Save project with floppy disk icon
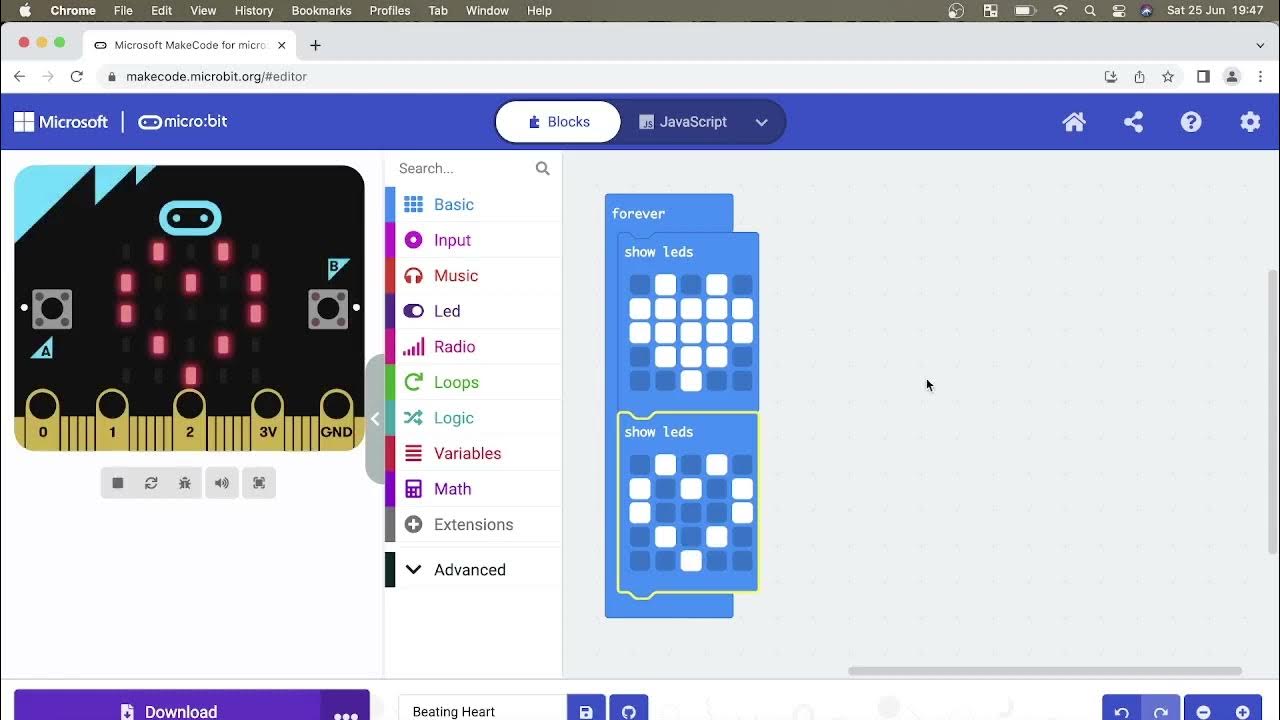The width and height of the screenshot is (1280, 720). (x=586, y=711)
